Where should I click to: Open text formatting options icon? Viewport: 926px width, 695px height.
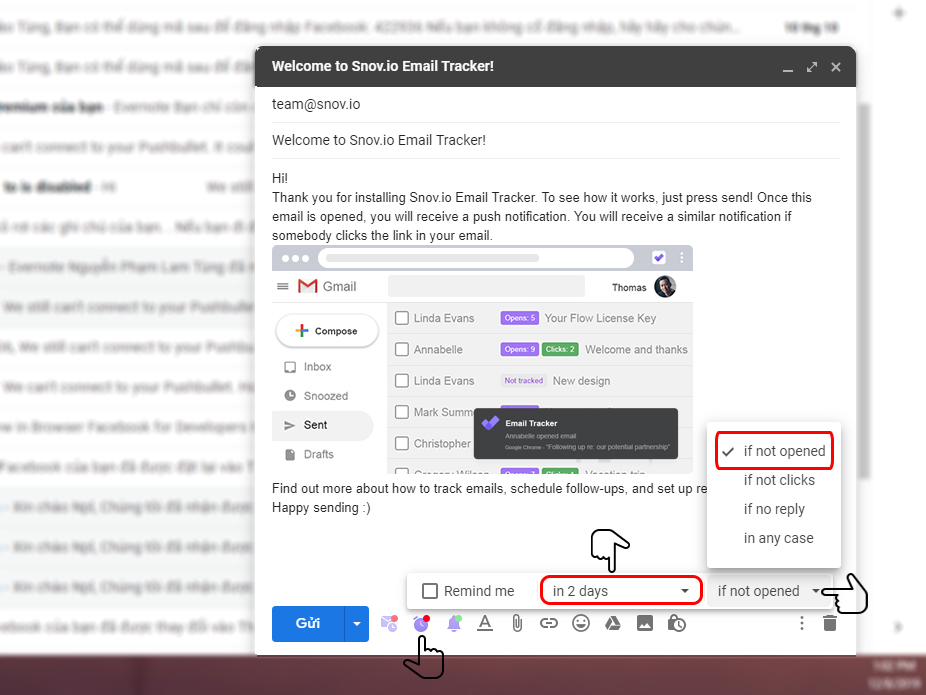coord(485,623)
